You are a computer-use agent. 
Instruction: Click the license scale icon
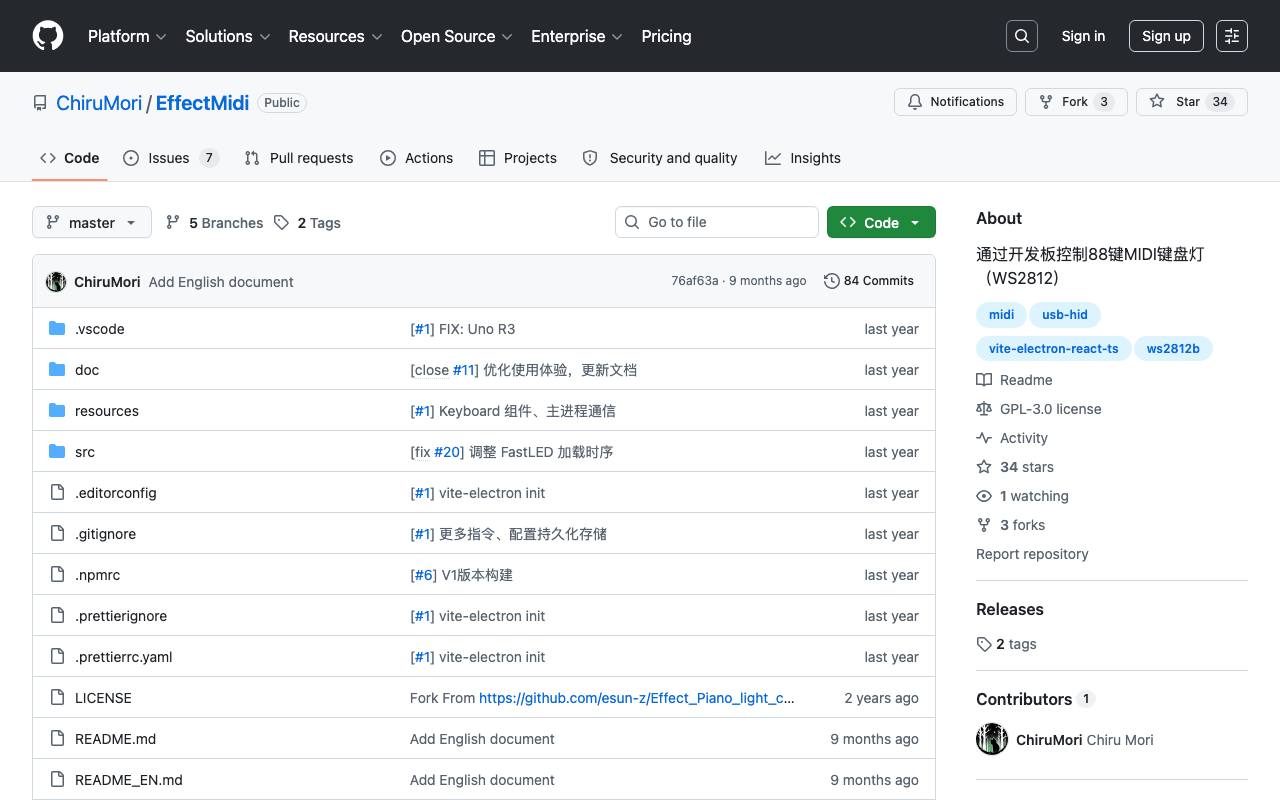point(984,409)
